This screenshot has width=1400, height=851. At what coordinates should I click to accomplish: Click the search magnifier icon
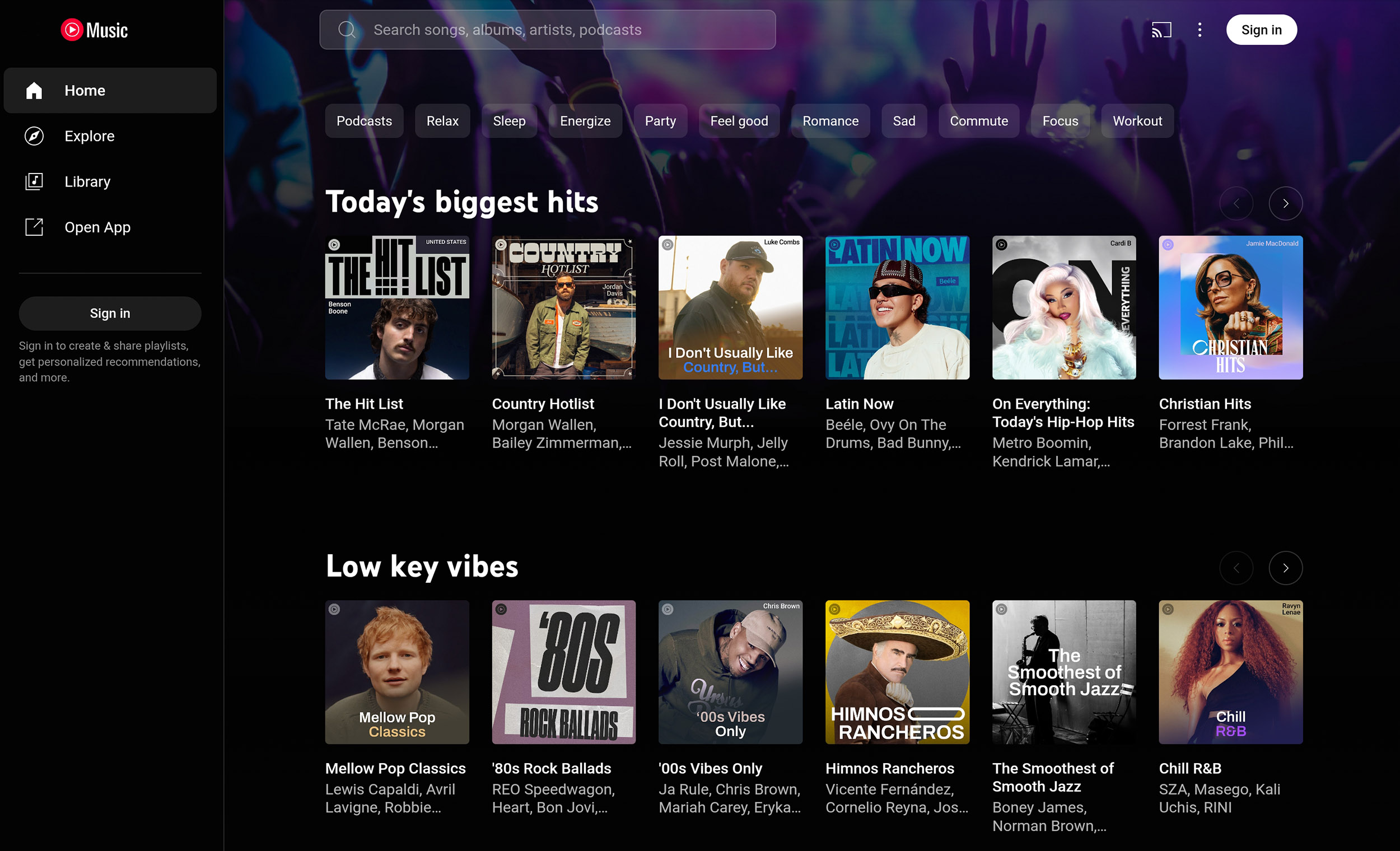[347, 30]
